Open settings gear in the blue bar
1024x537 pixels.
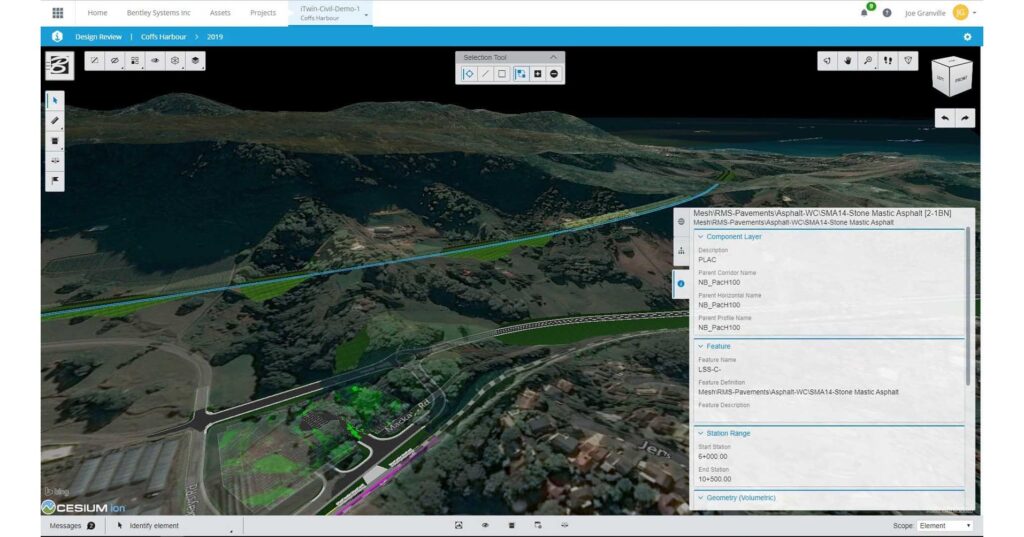(x=967, y=37)
